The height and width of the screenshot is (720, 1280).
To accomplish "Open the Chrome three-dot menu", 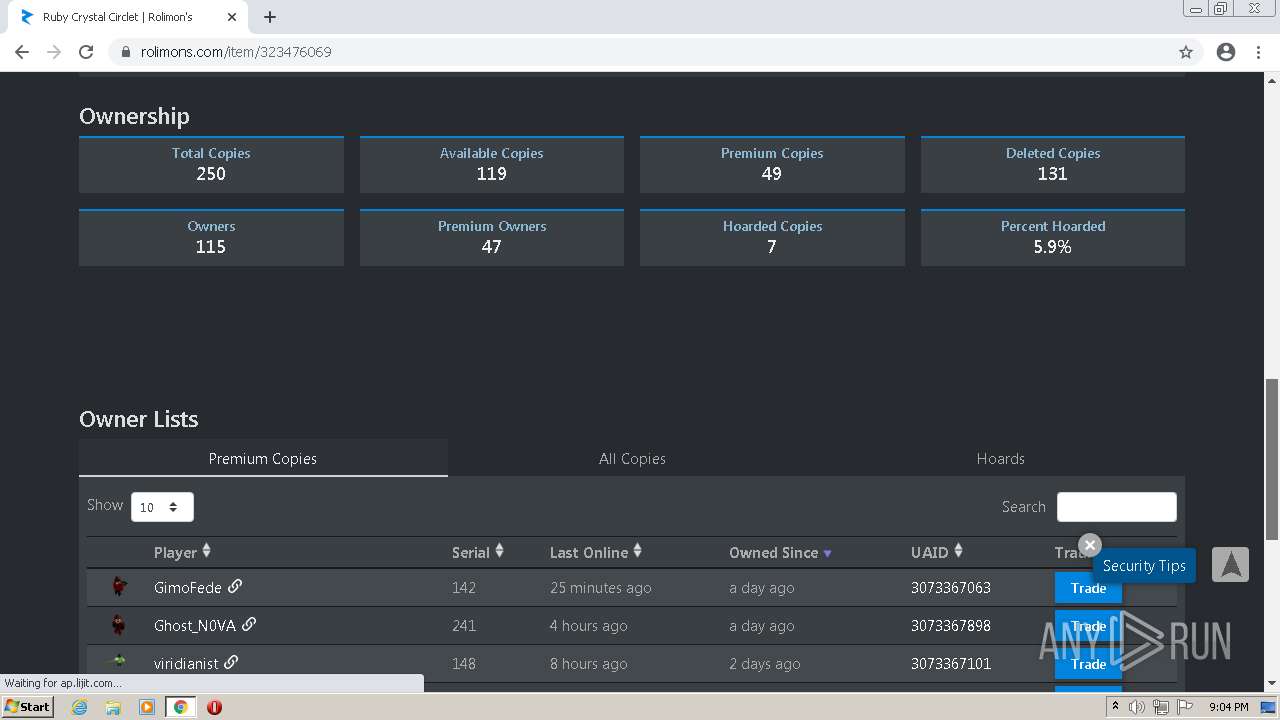I will point(1258,52).
